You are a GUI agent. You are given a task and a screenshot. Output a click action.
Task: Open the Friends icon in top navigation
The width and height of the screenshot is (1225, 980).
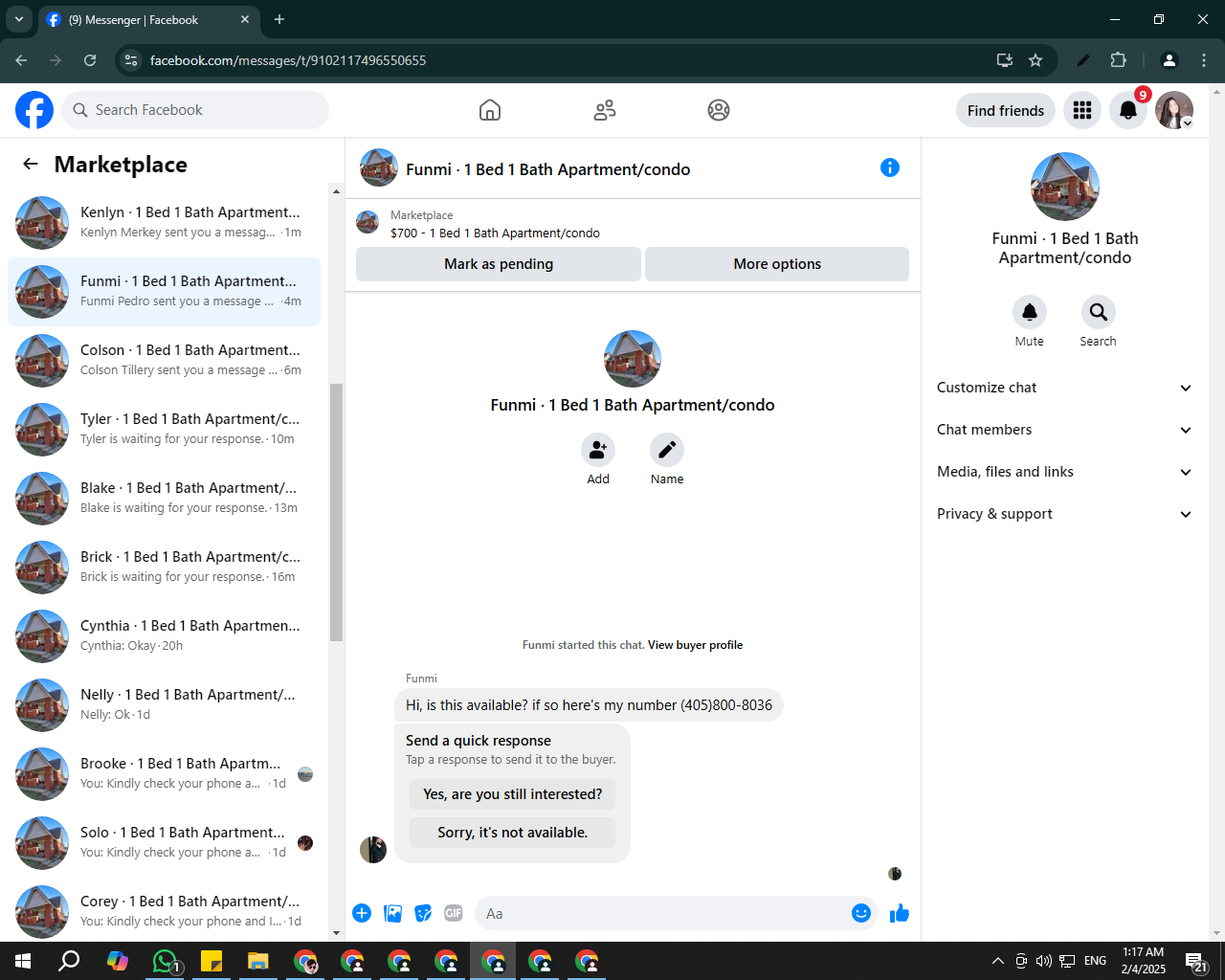pos(605,110)
